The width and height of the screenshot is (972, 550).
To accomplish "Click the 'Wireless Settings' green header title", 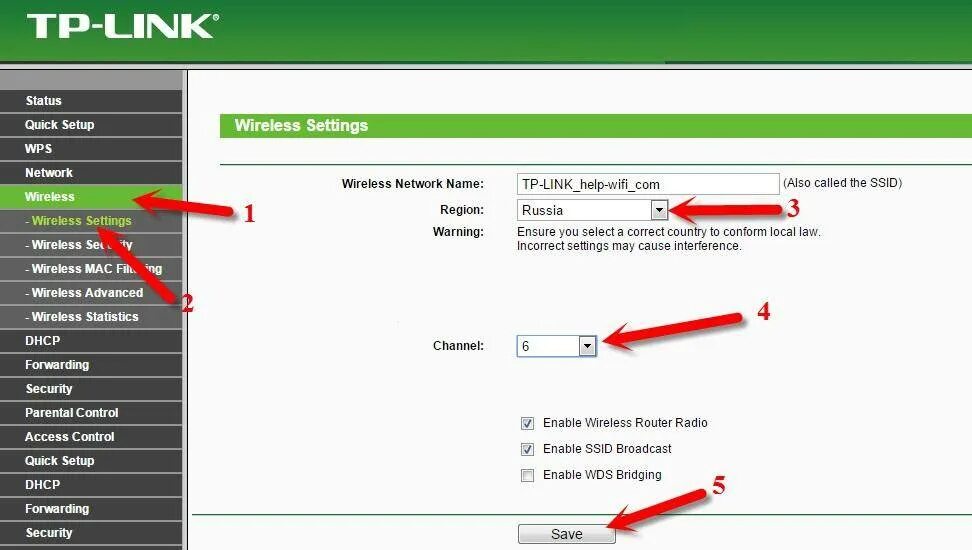I will pos(301,125).
